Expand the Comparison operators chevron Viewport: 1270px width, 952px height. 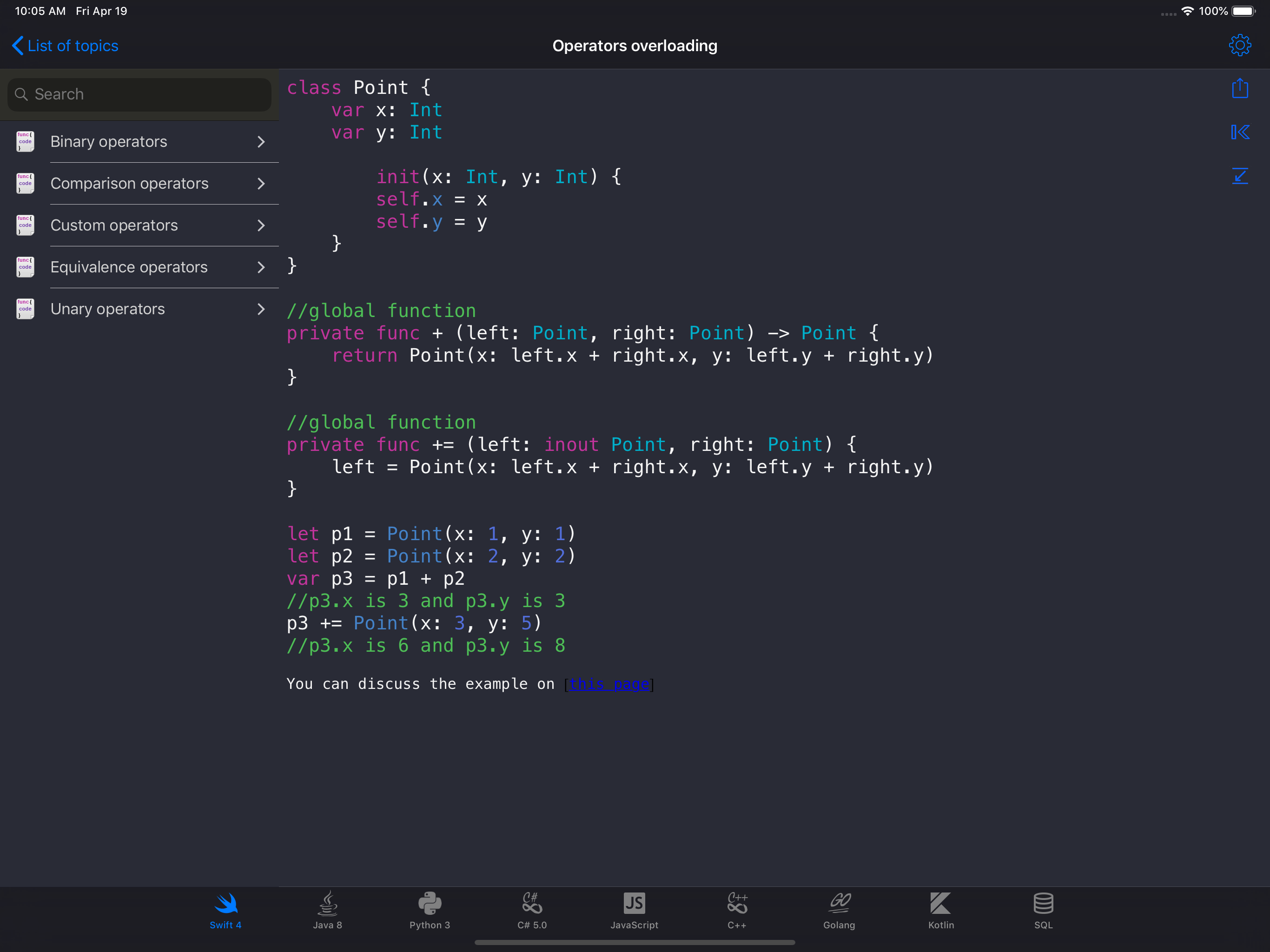click(261, 184)
